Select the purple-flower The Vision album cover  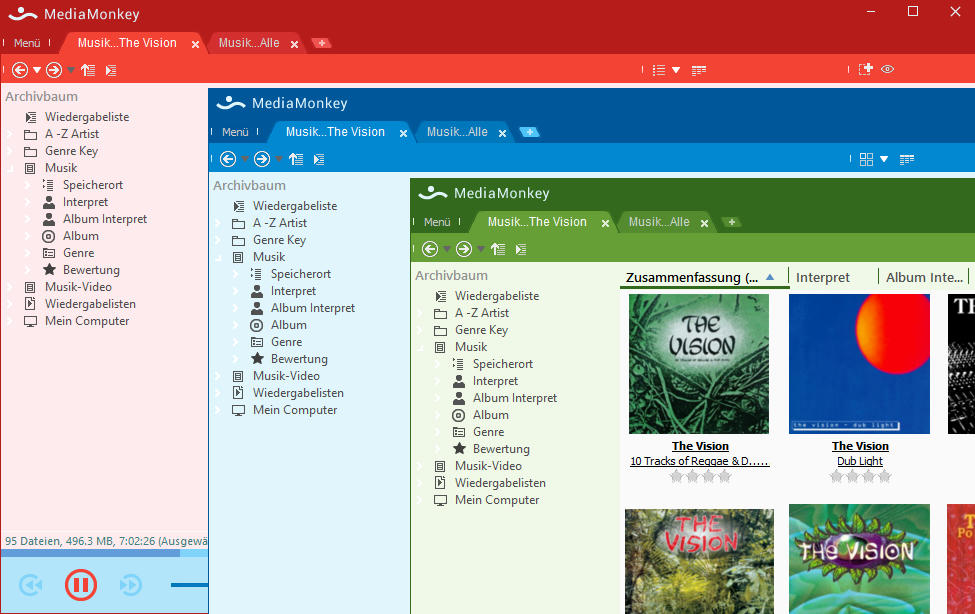(859, 559)
